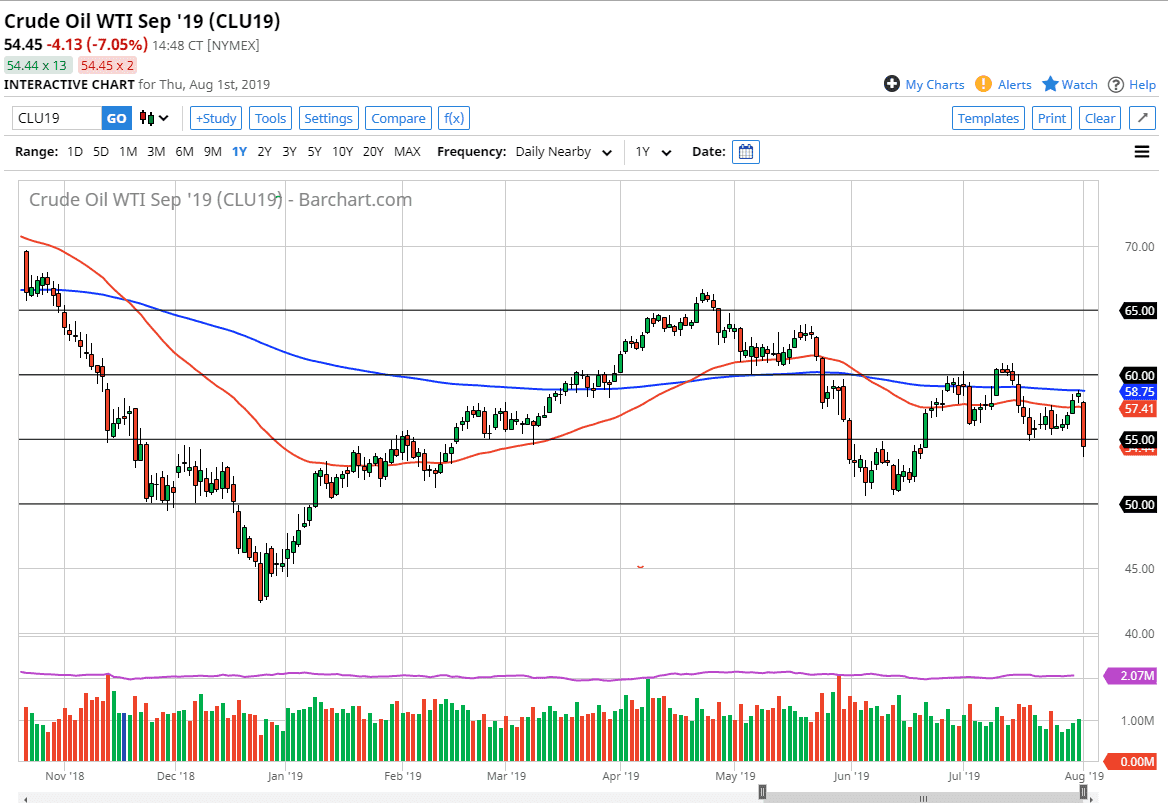Click the f(x) expression button
The width and height of the screenshot is (1168, 803).
453,118
